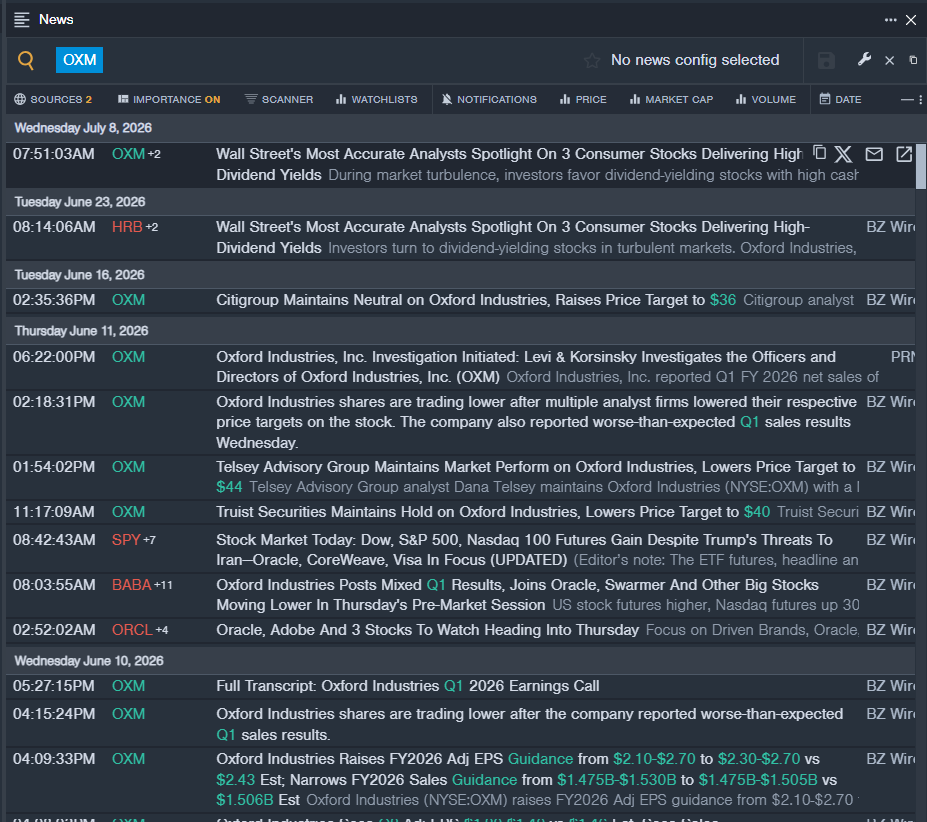Click OXM ticker in the 07:51:03AM row
Viewport: 927px width, 822px height.
pos(128,154)
